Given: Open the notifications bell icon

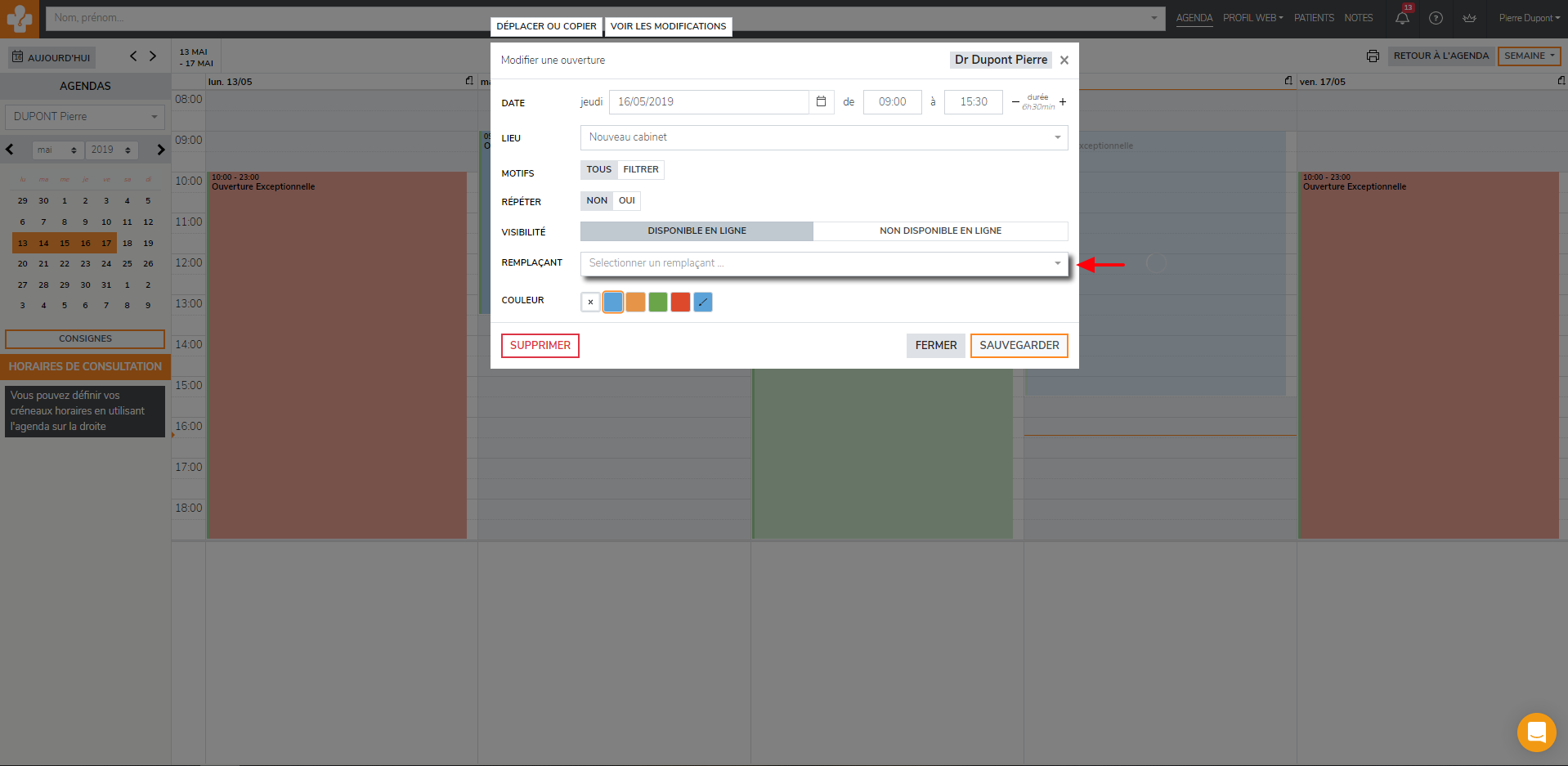Looking at the screenshot, I should [1402, 18].
